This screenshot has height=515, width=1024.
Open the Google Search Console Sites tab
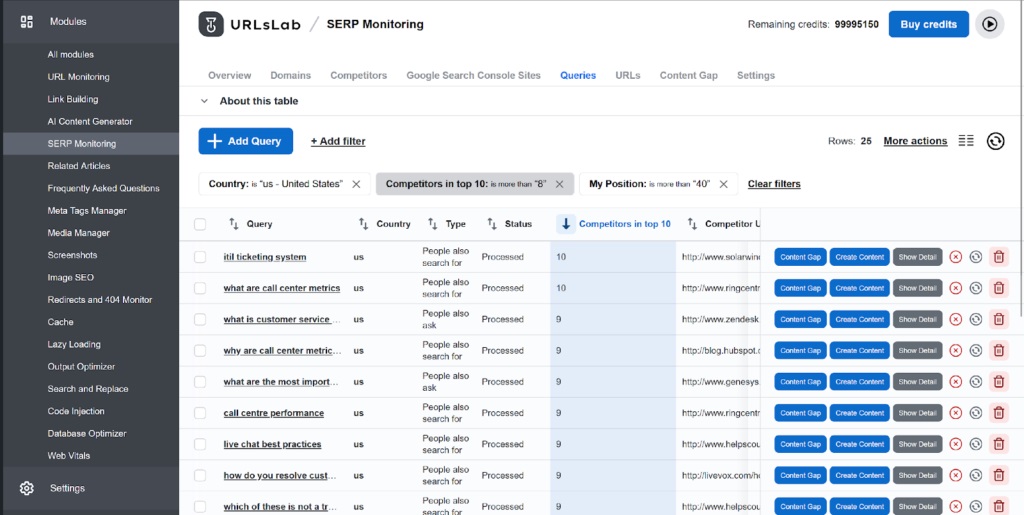click(x=473, y=76)
